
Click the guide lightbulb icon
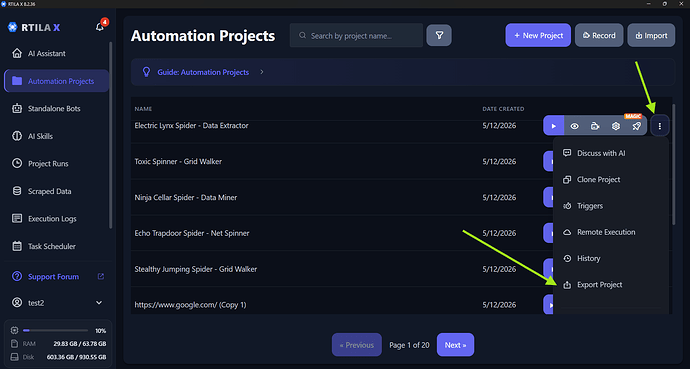point(147,72)
